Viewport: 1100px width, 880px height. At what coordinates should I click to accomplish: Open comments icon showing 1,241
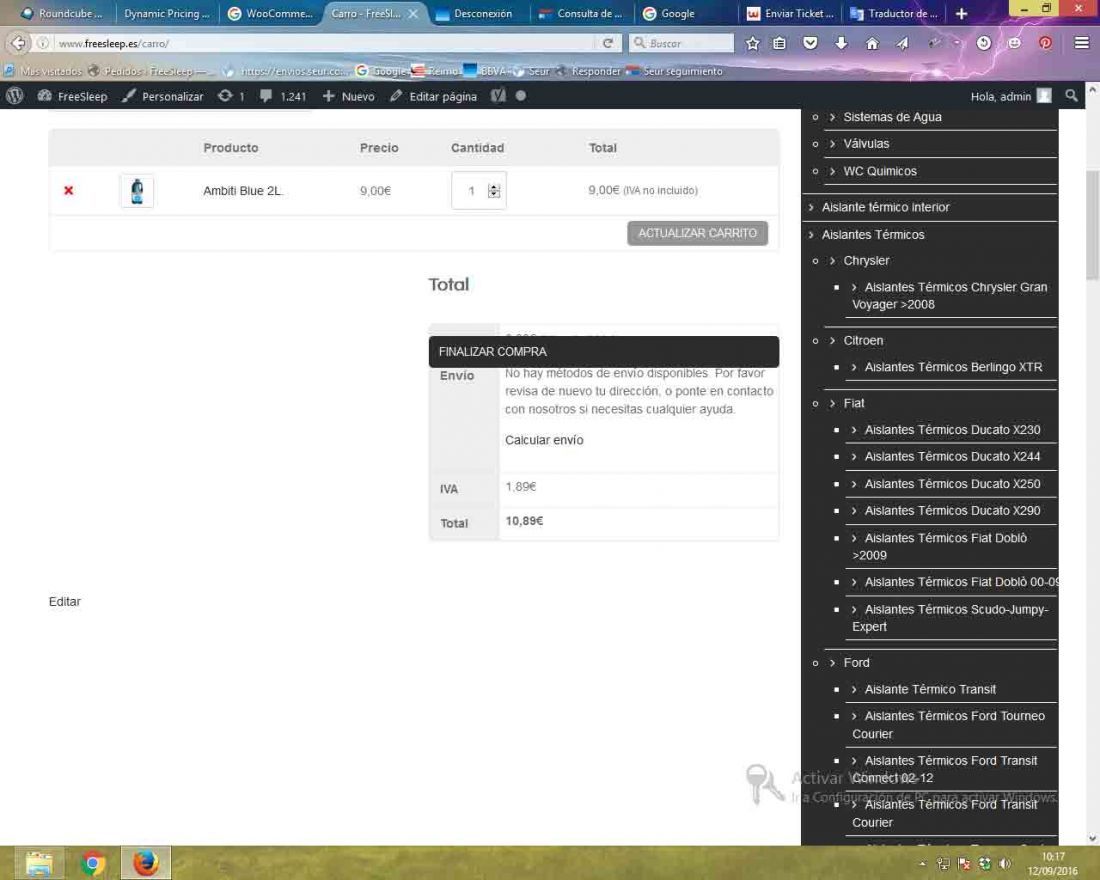click(283, 96)
